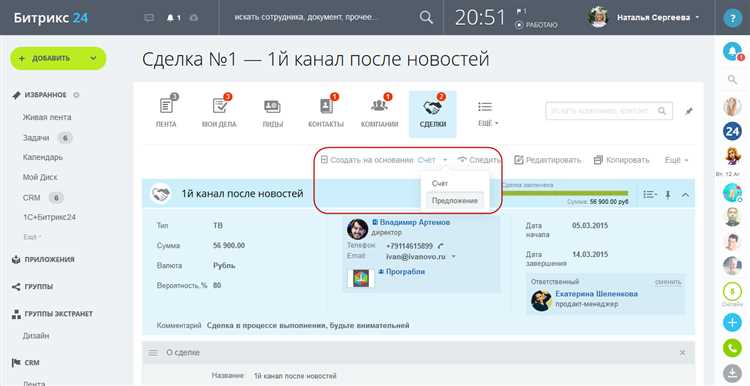Open Ещё actions menu at right of toolbar
The height and width of the screenshot is (386, 750).
coord(676,160)
